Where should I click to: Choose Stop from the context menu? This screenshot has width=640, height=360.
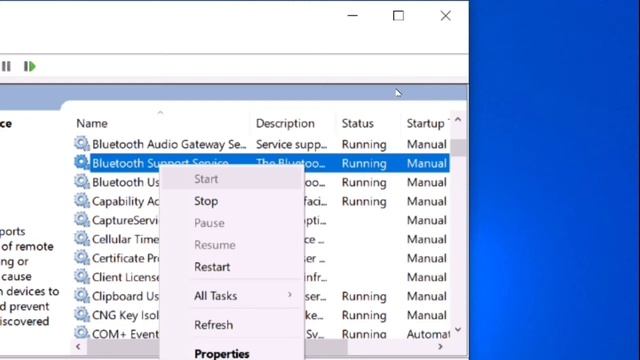[x=232, y=201]
